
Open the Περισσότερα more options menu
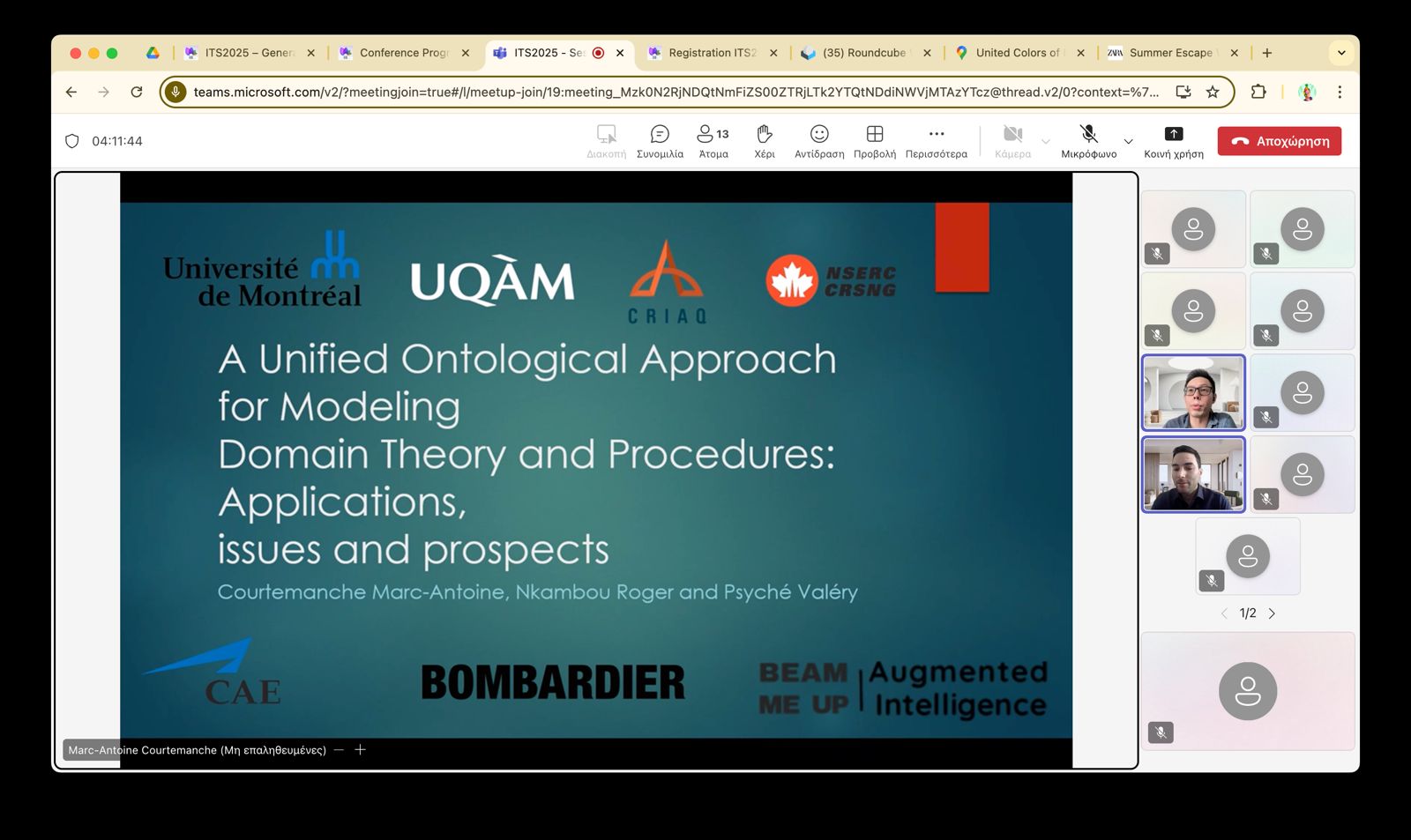937,141
